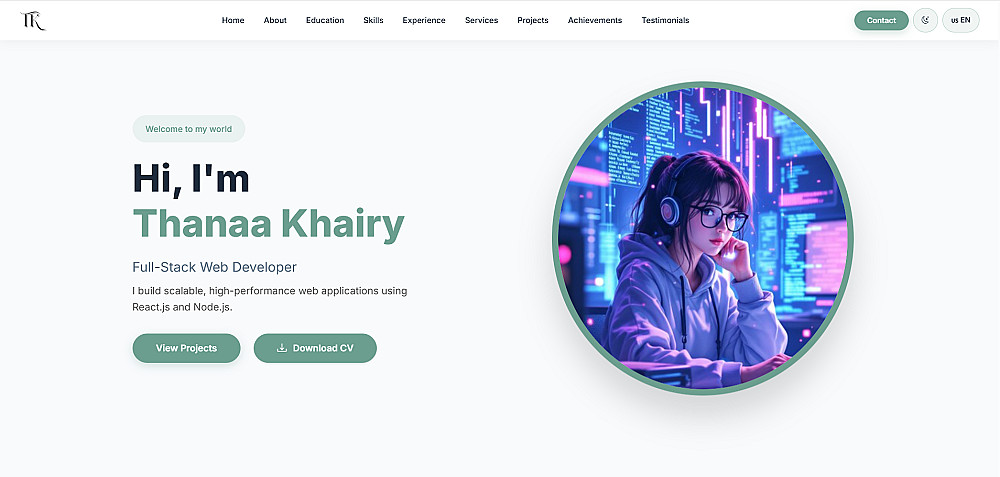
Task: Go to Home in the navigation
Action: [x=233, y=20]
